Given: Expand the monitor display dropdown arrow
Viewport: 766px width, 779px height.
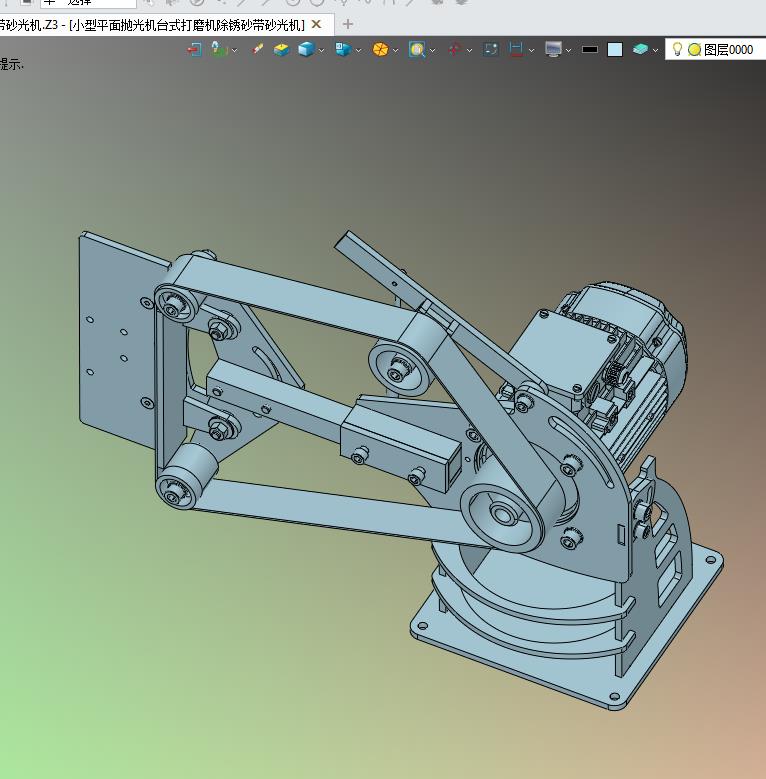Looking at the screenshot, I should tap(568, 50).
